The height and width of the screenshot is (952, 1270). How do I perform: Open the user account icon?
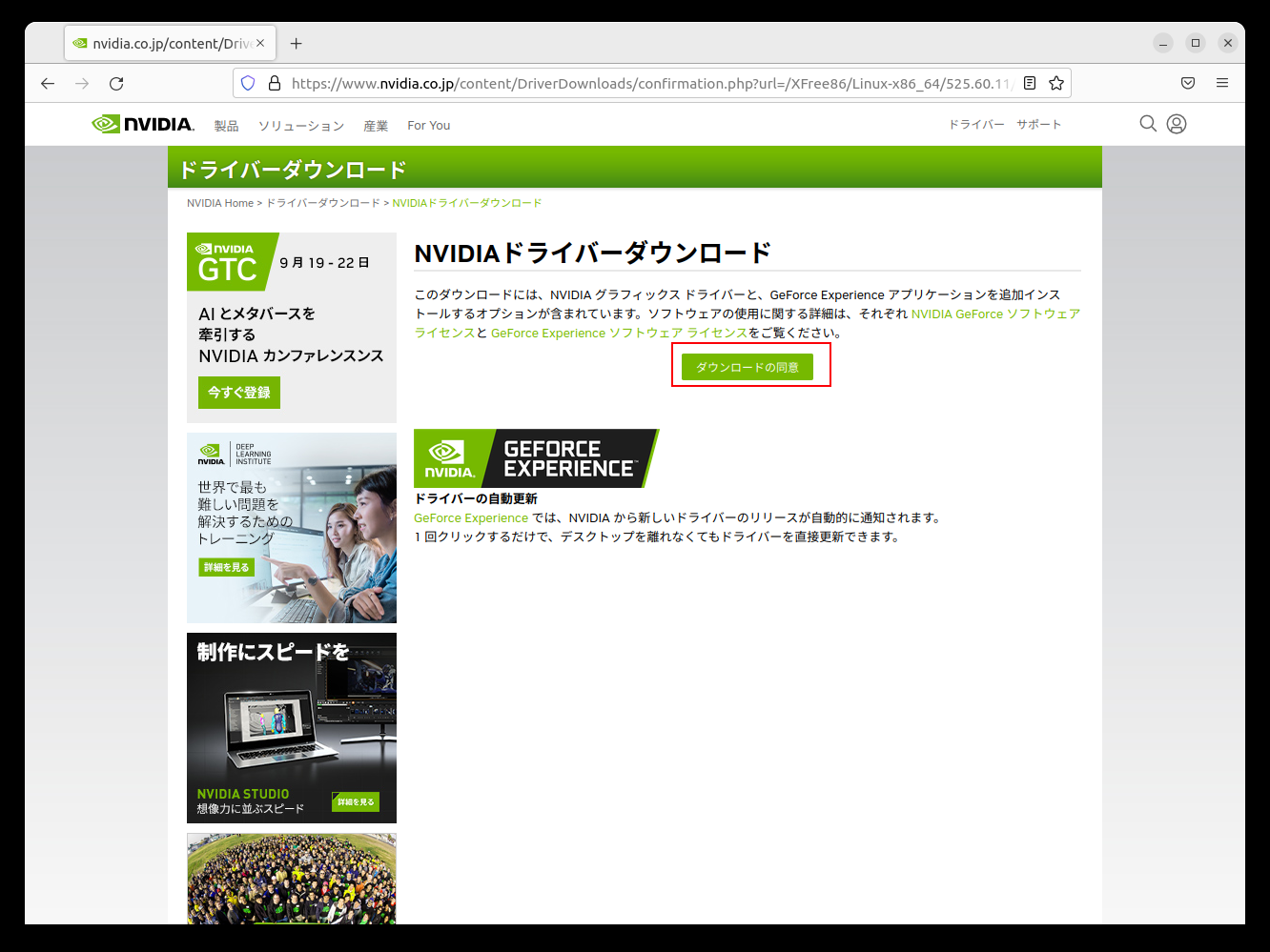pyautogui.click(x=1177, y=124)
